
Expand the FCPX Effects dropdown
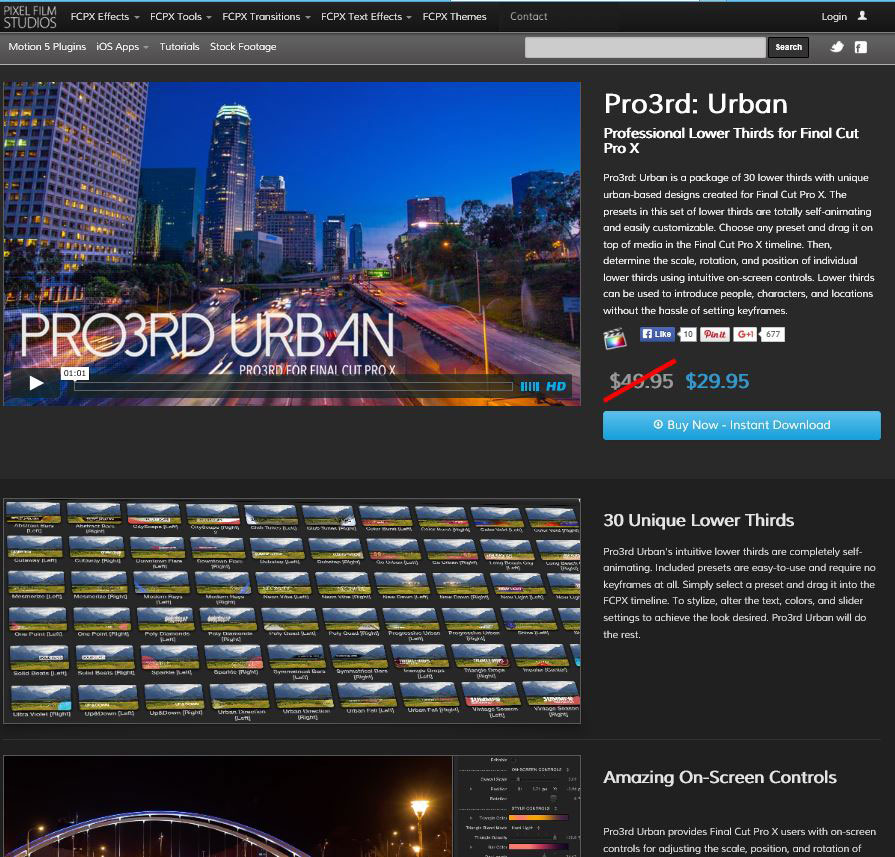(105, 17)
